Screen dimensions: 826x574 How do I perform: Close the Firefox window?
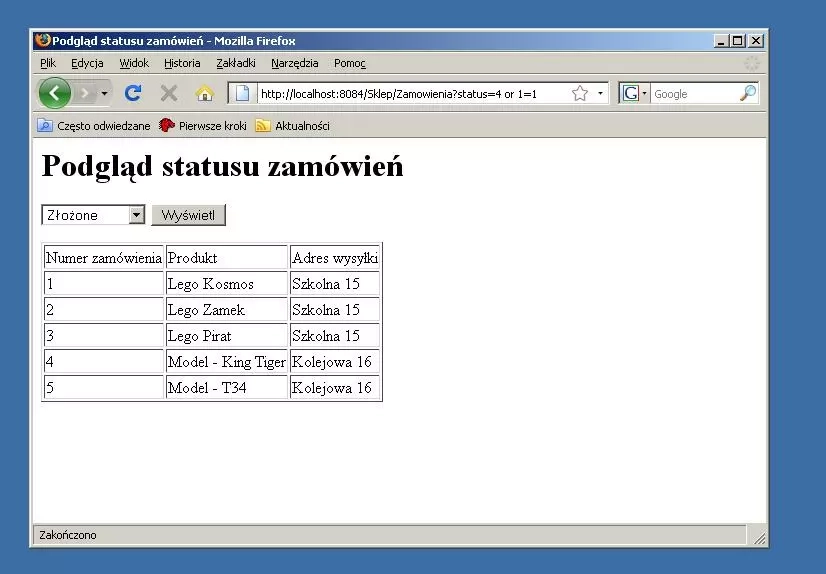(x=756, y=41)
